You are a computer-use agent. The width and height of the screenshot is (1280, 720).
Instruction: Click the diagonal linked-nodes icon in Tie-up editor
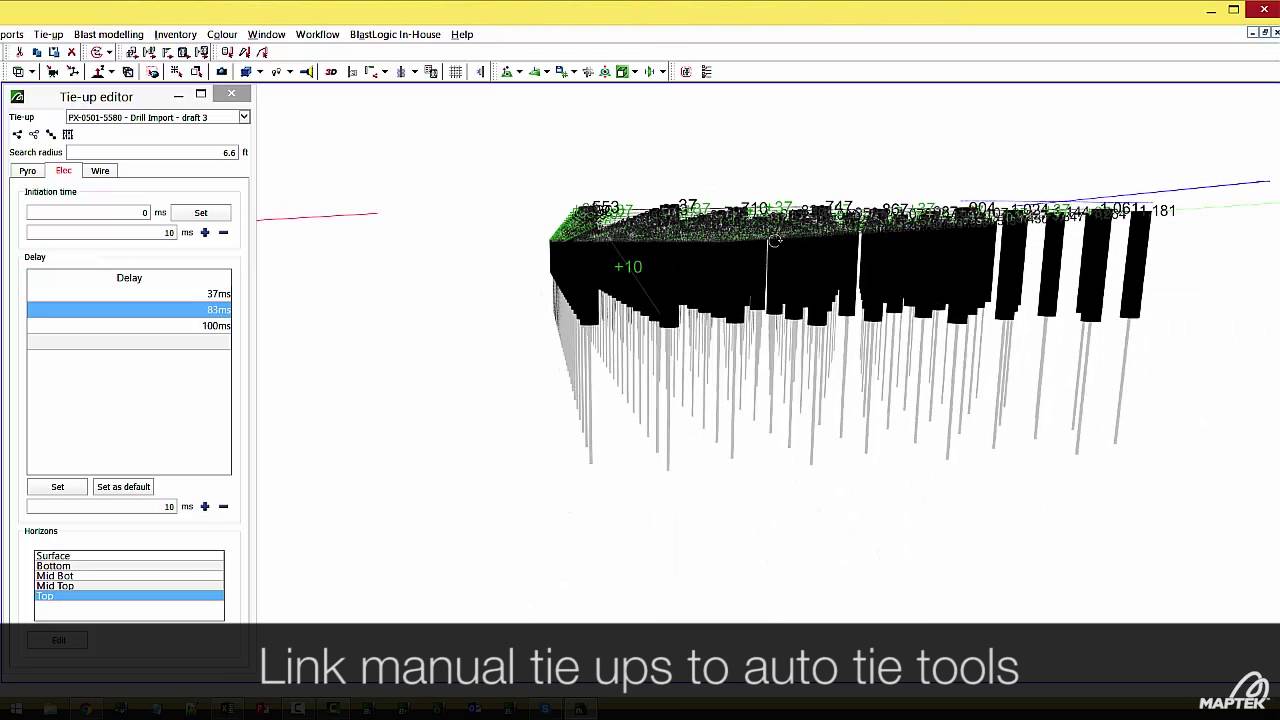click(51, 134)
